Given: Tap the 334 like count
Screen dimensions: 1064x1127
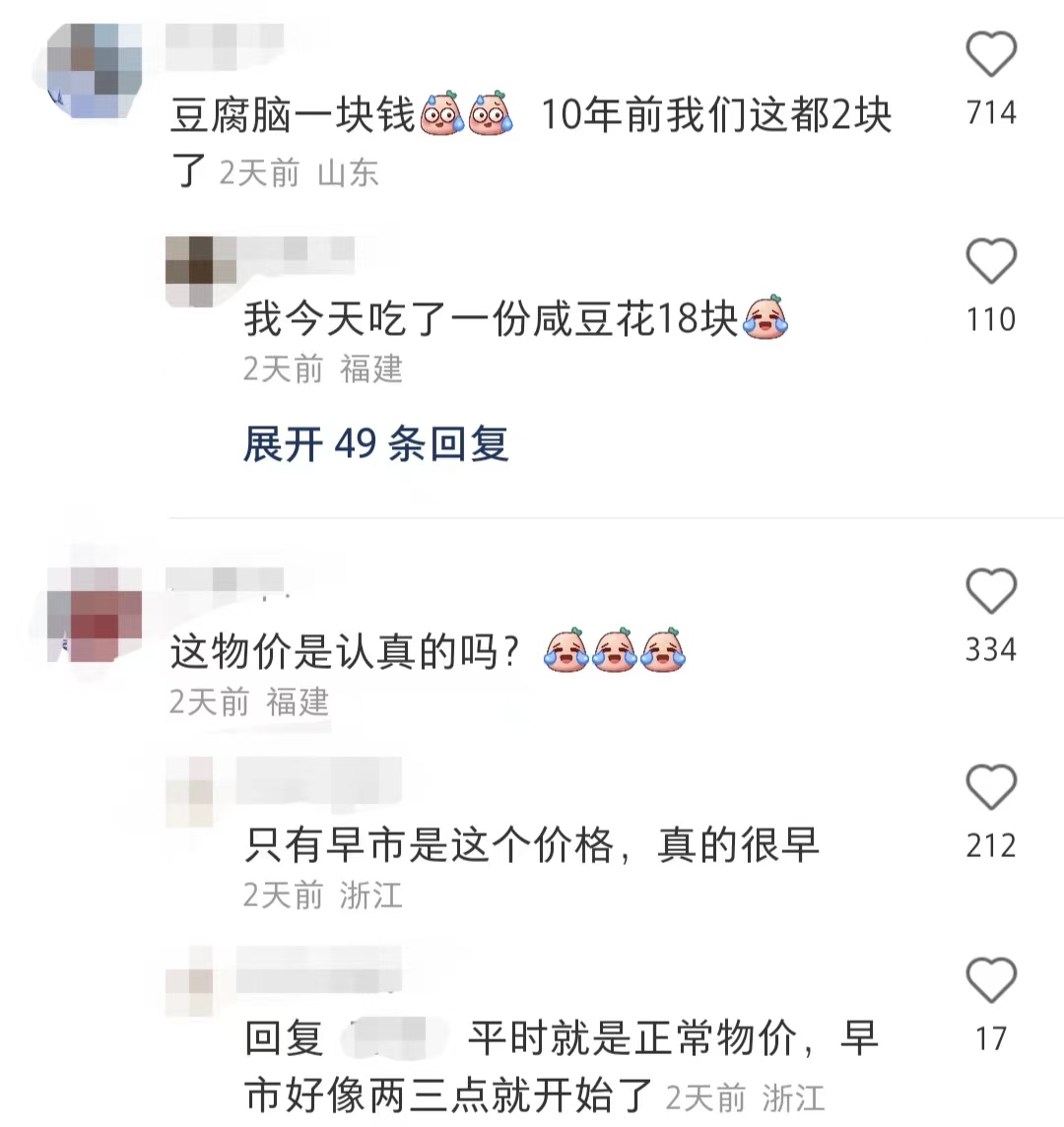Looking at the screenshot, I should (x=991, y=650).
